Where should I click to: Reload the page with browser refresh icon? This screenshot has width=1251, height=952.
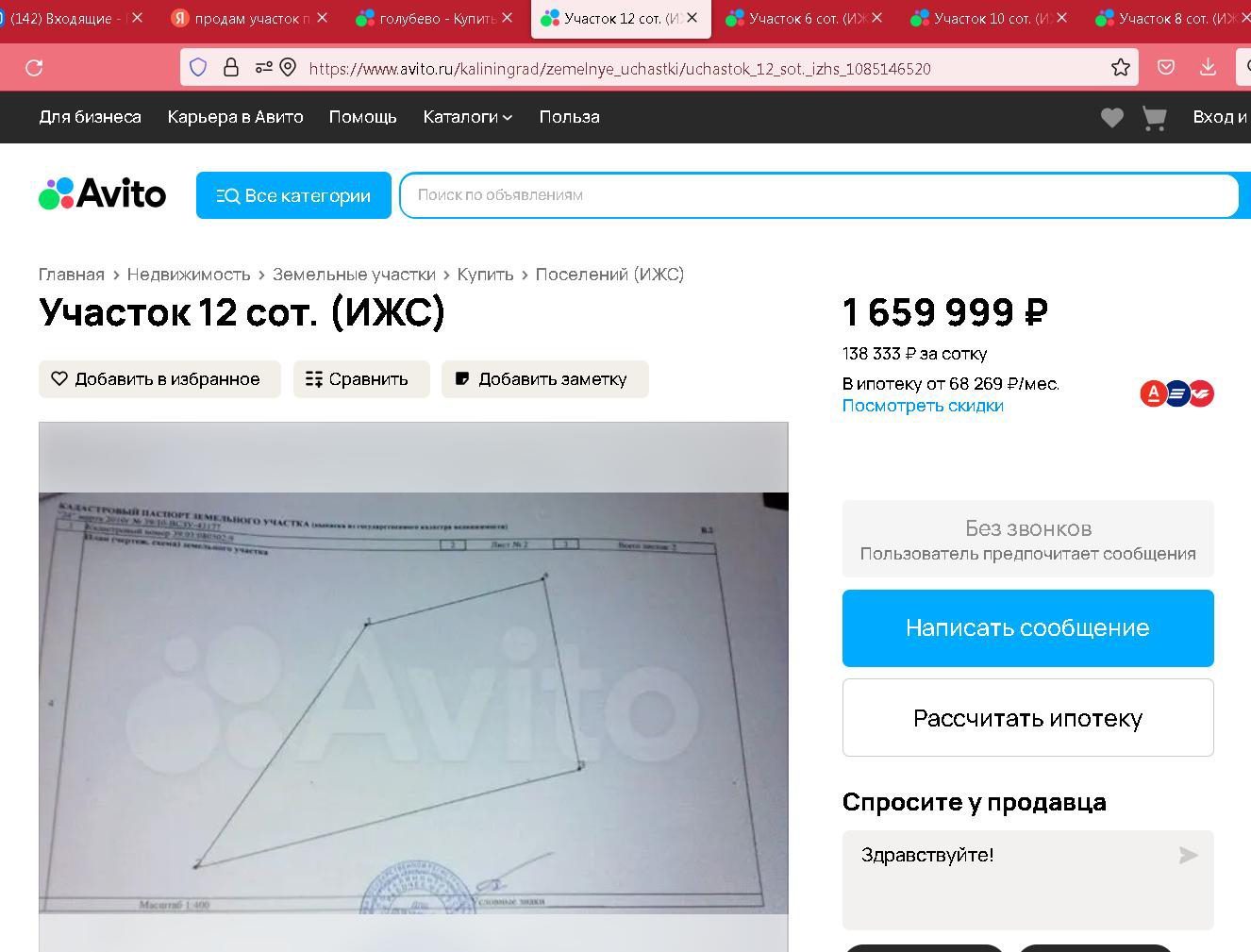click(x=34, y=68)
